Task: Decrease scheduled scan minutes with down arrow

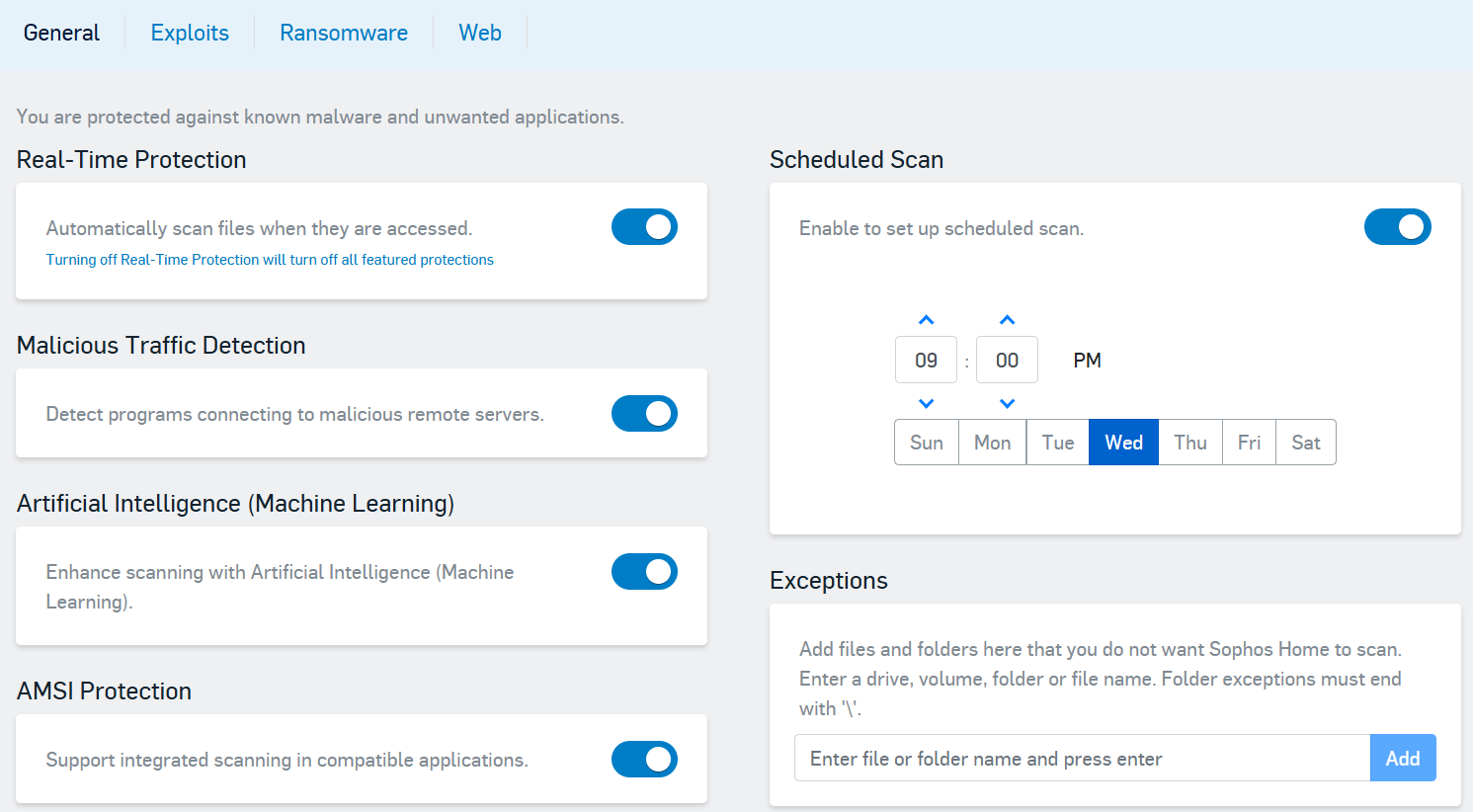Action: pyautogui.click(x=1007, y=403)
